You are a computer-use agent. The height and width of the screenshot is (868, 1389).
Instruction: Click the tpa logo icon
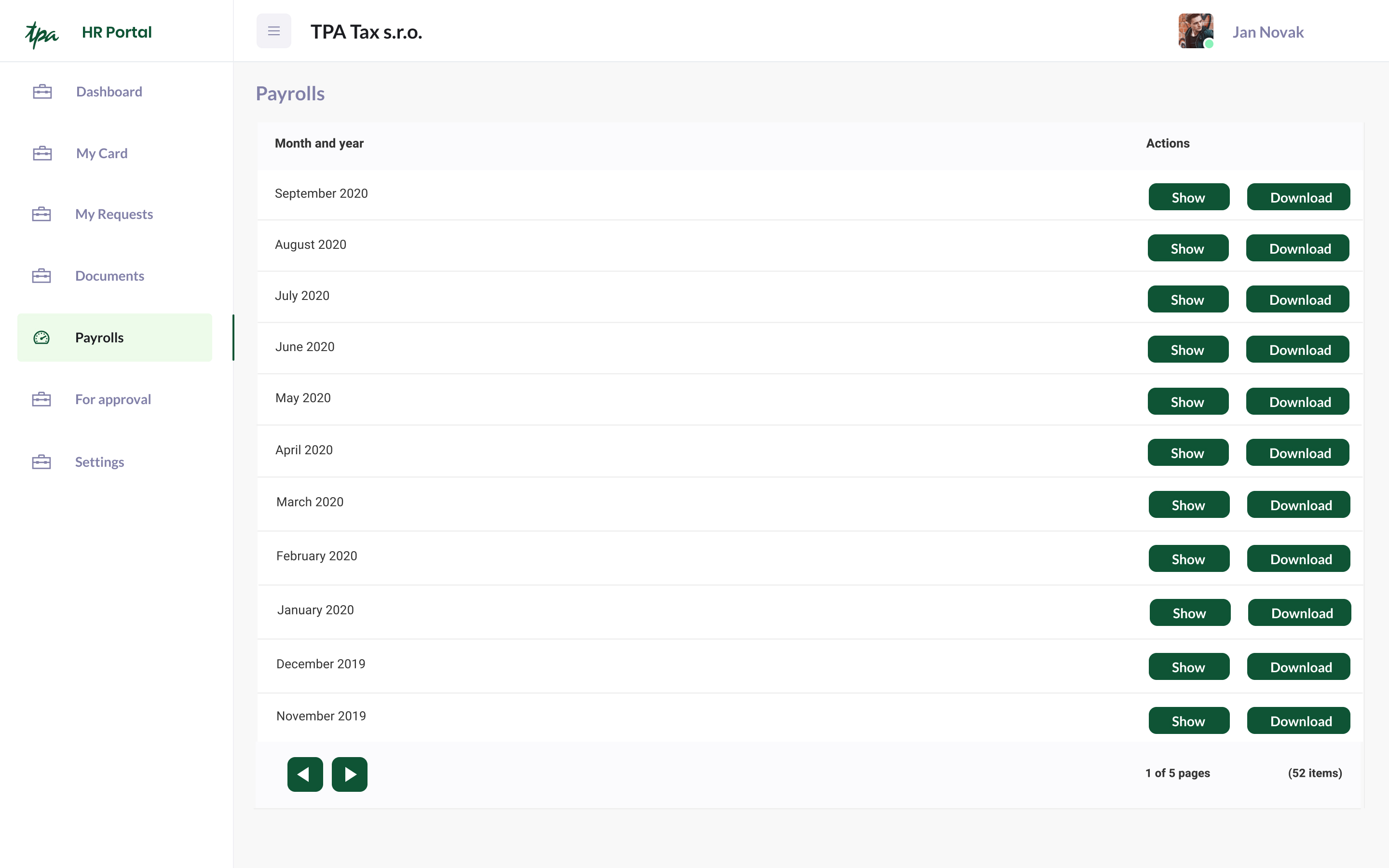(42, 34)
